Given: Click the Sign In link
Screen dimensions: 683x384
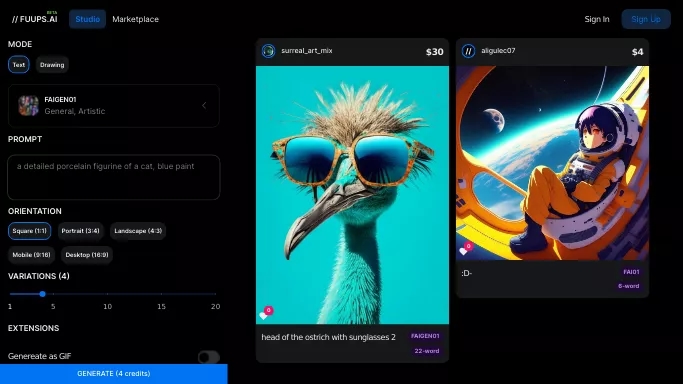Looking at the screenshot, I should point(597,19).
